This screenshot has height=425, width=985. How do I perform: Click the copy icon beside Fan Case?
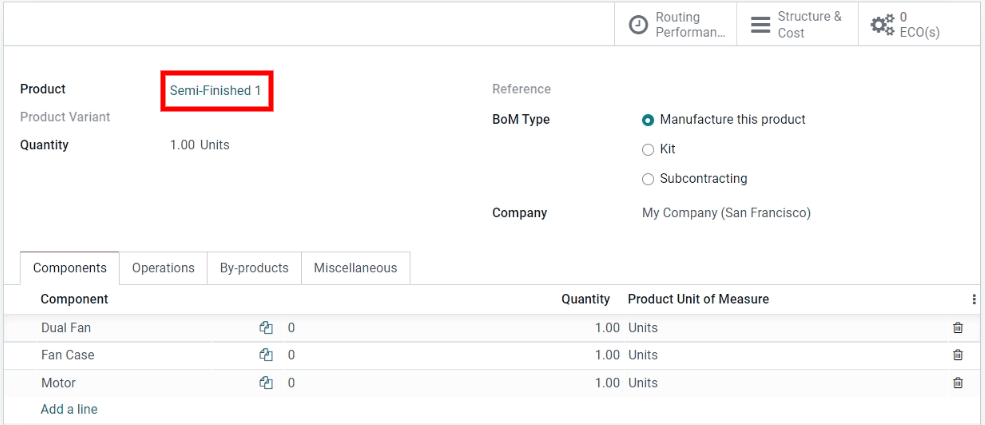click(266, 355)
